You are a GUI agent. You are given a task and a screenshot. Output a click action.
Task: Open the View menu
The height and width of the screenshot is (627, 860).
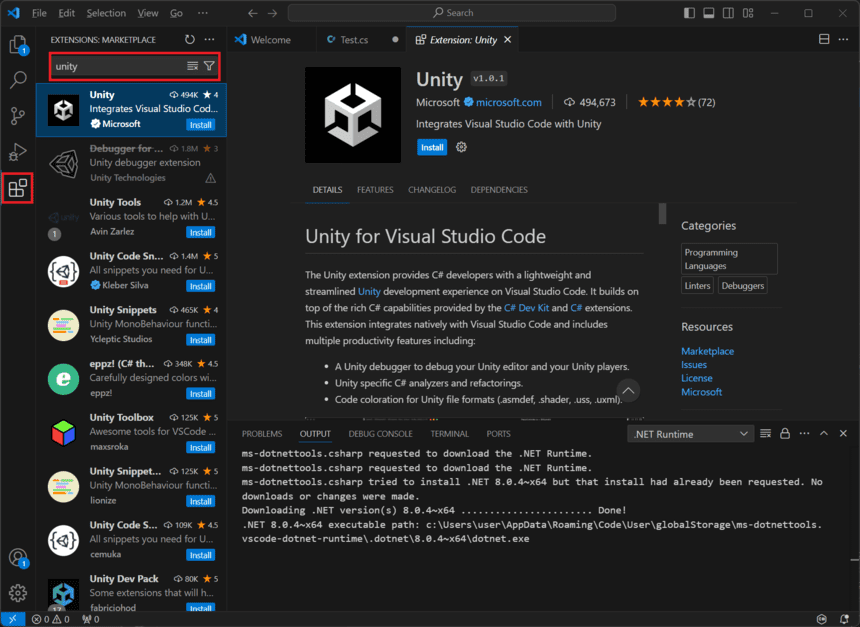tap(148, 13)
